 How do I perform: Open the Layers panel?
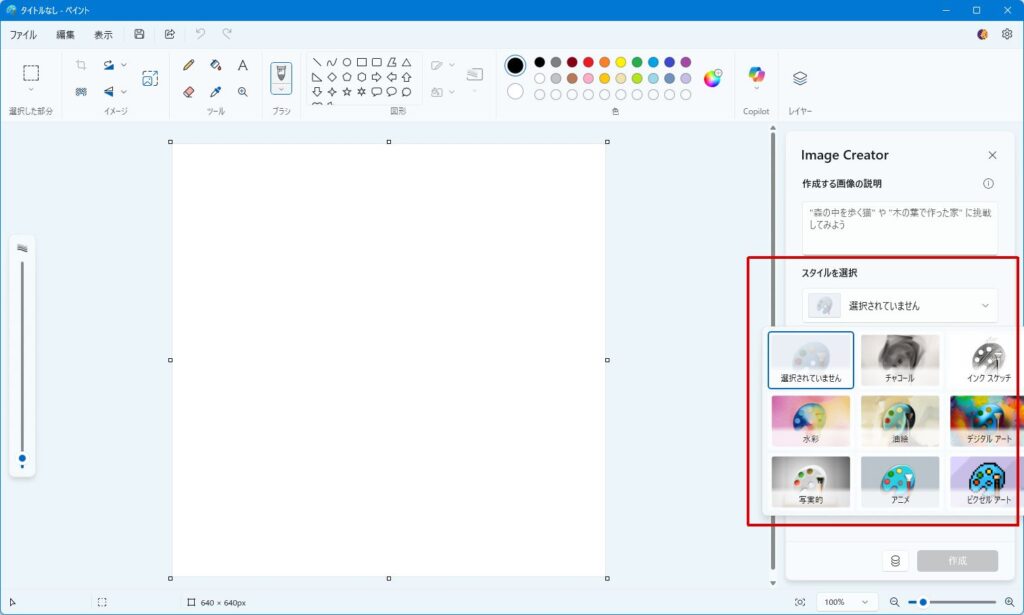pyautogui.click(x=799, y=78)
